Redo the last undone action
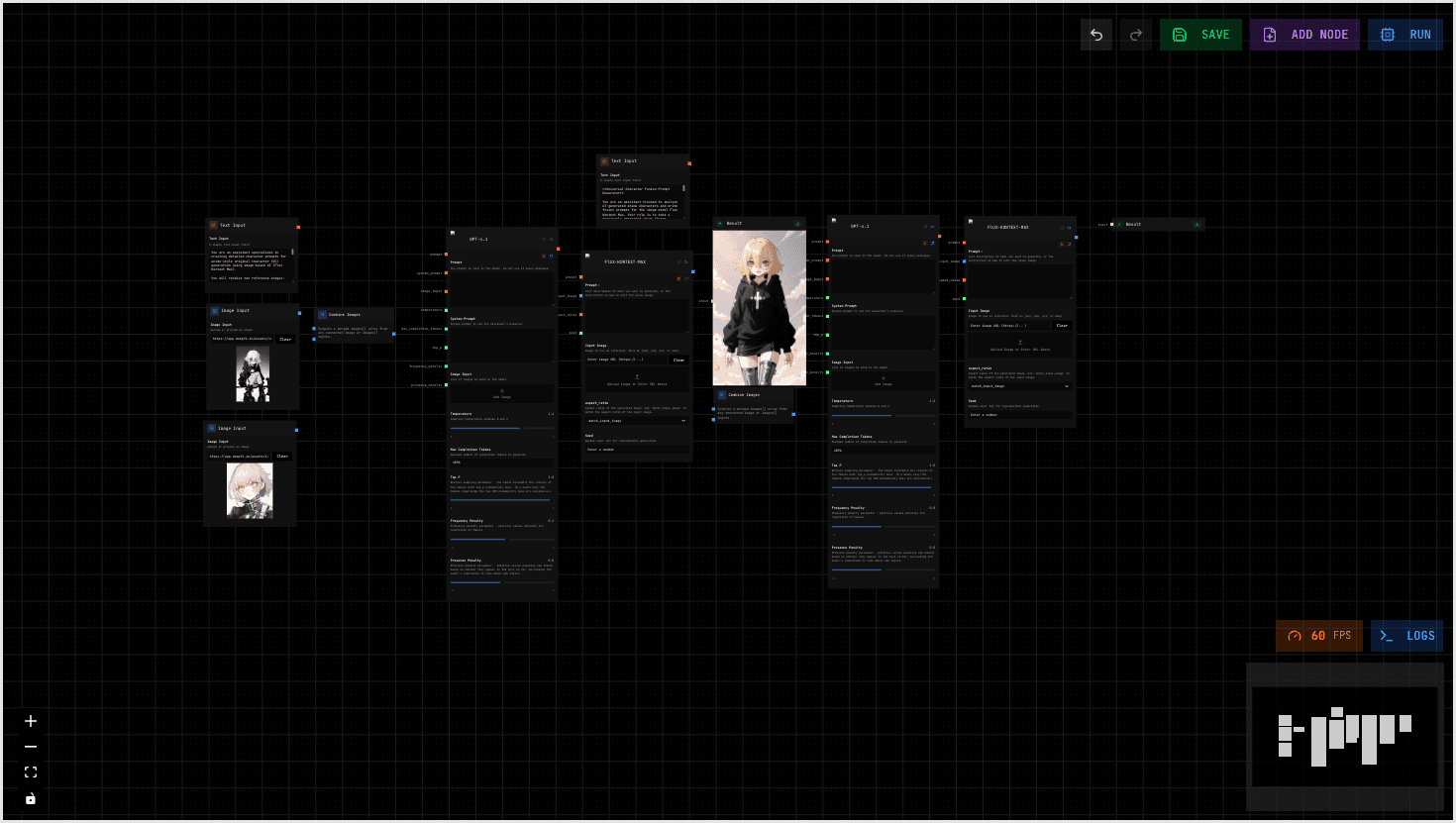The height and width of the screenshot is (823, 1456). 1136,35
